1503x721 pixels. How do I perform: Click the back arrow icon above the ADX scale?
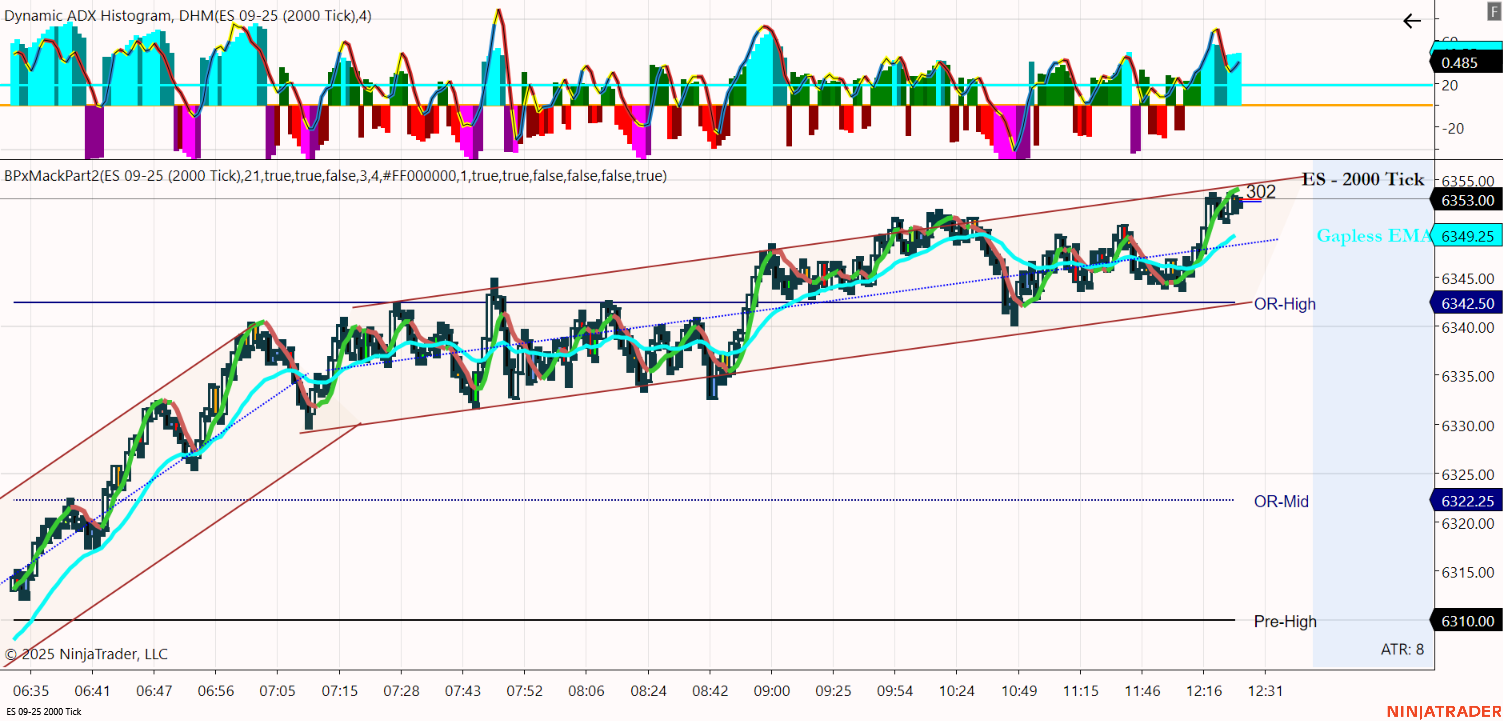[x=1412, y=21]
